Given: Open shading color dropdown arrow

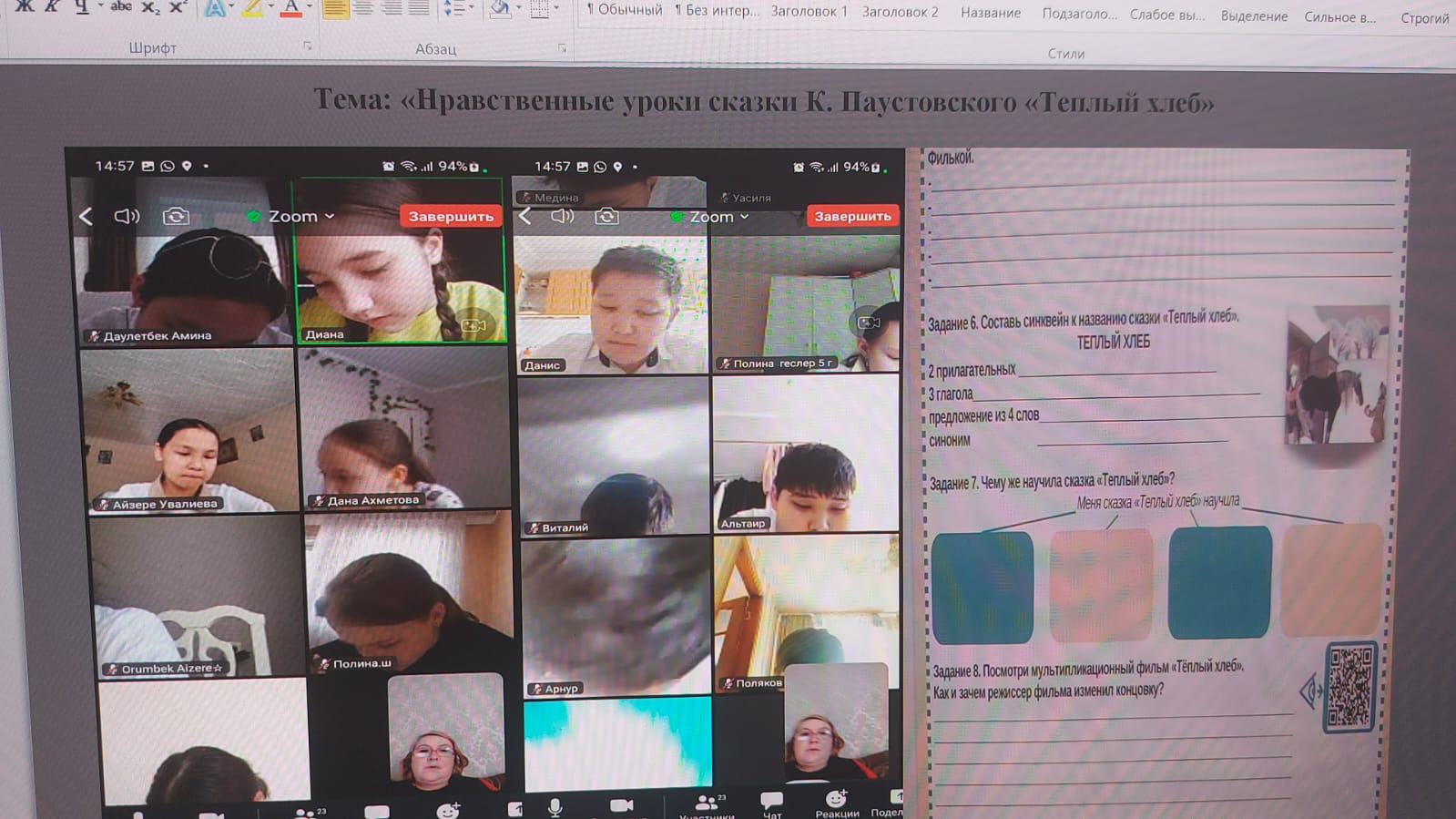Looking at the screenshot, I should pos(518,9).
